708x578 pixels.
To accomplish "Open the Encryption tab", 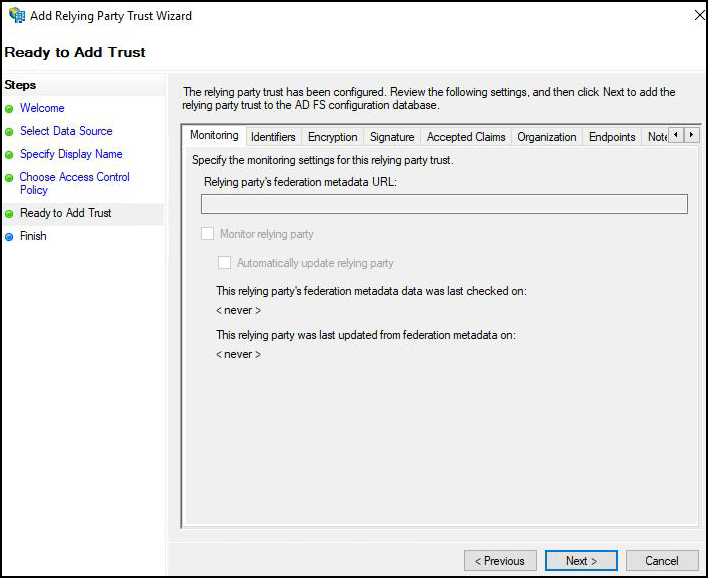I will (332, 137).
